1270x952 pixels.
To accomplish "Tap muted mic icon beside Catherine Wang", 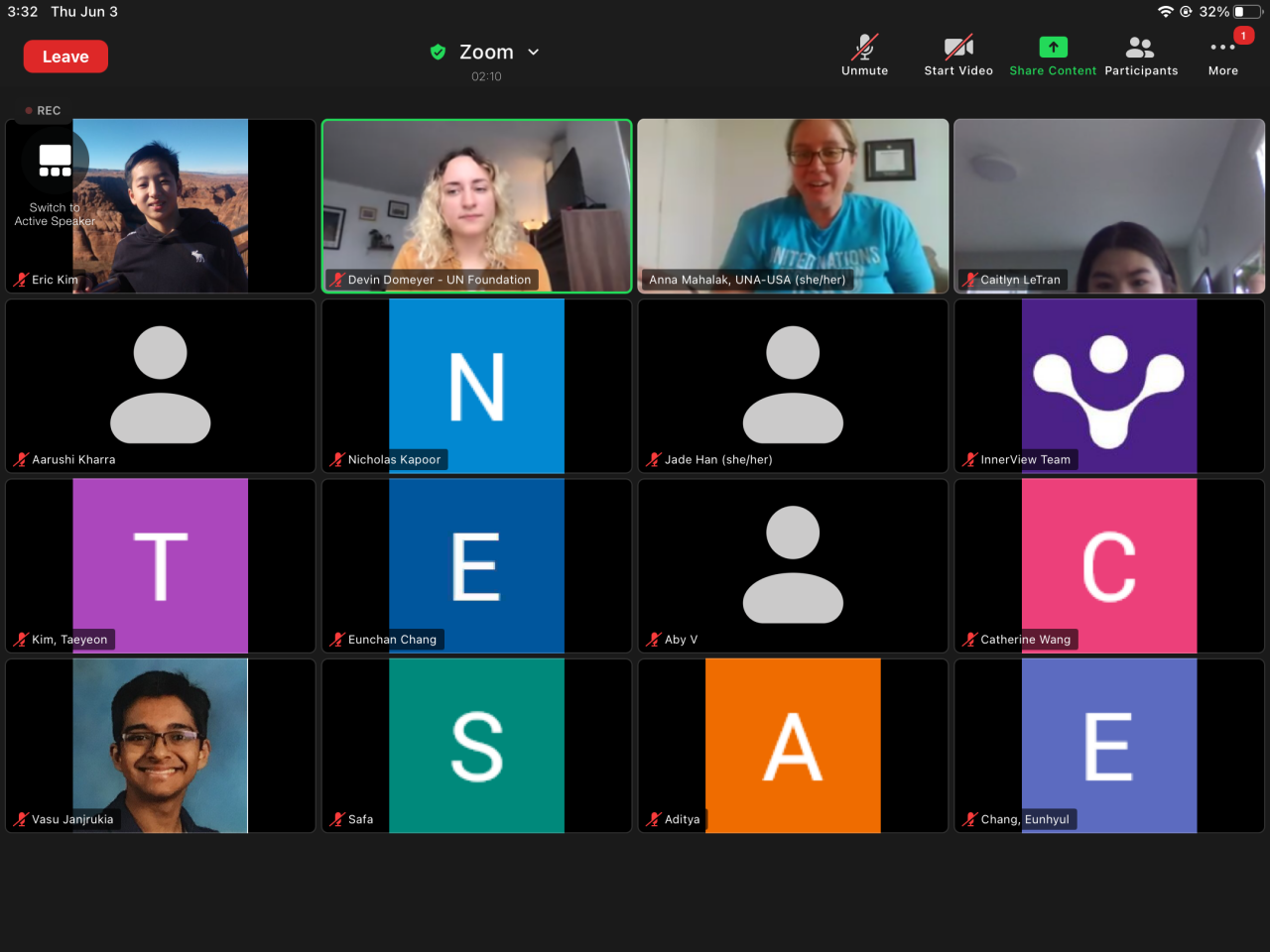I will point(970,640).
